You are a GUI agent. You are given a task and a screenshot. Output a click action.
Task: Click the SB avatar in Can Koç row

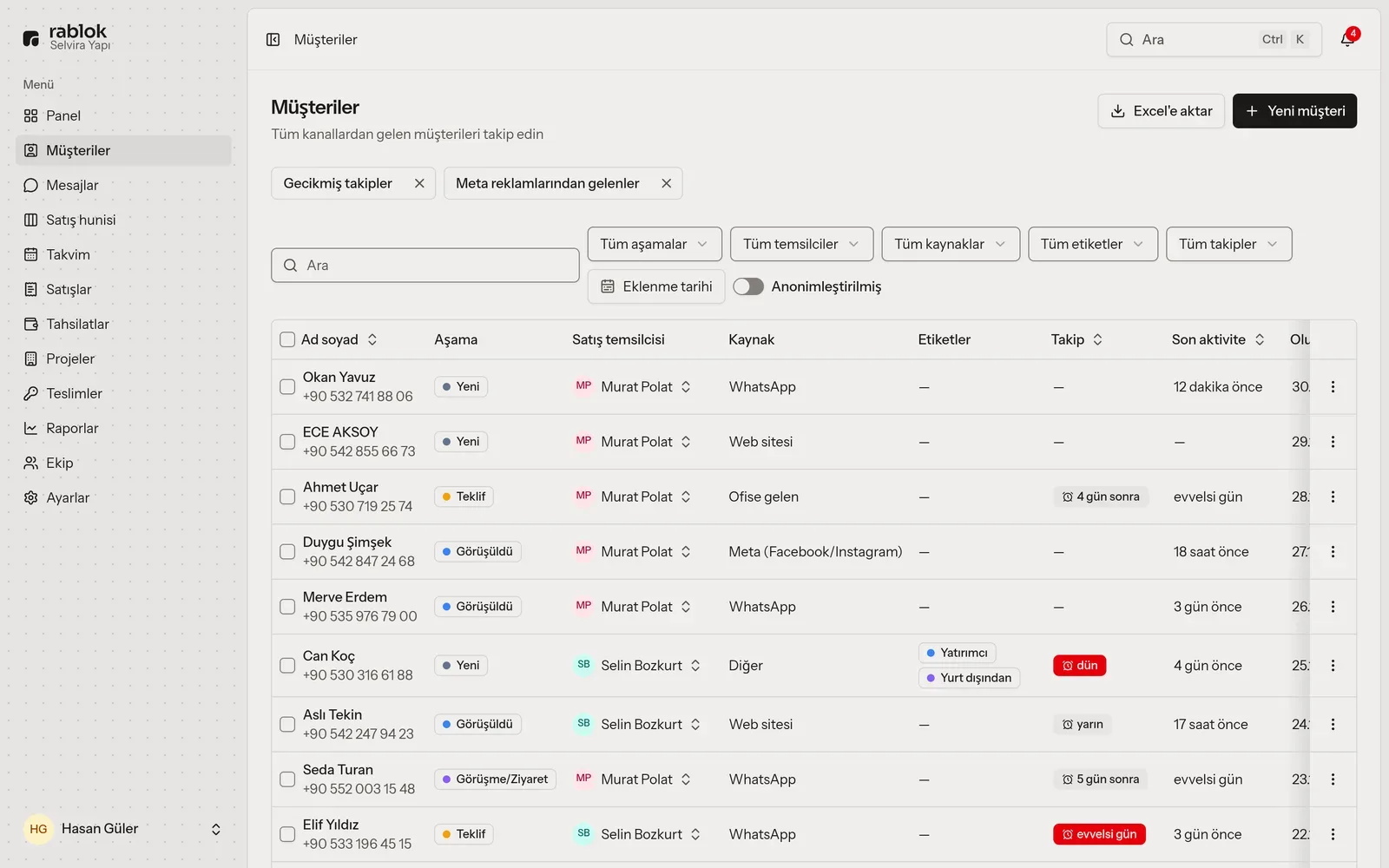[583, 665]
